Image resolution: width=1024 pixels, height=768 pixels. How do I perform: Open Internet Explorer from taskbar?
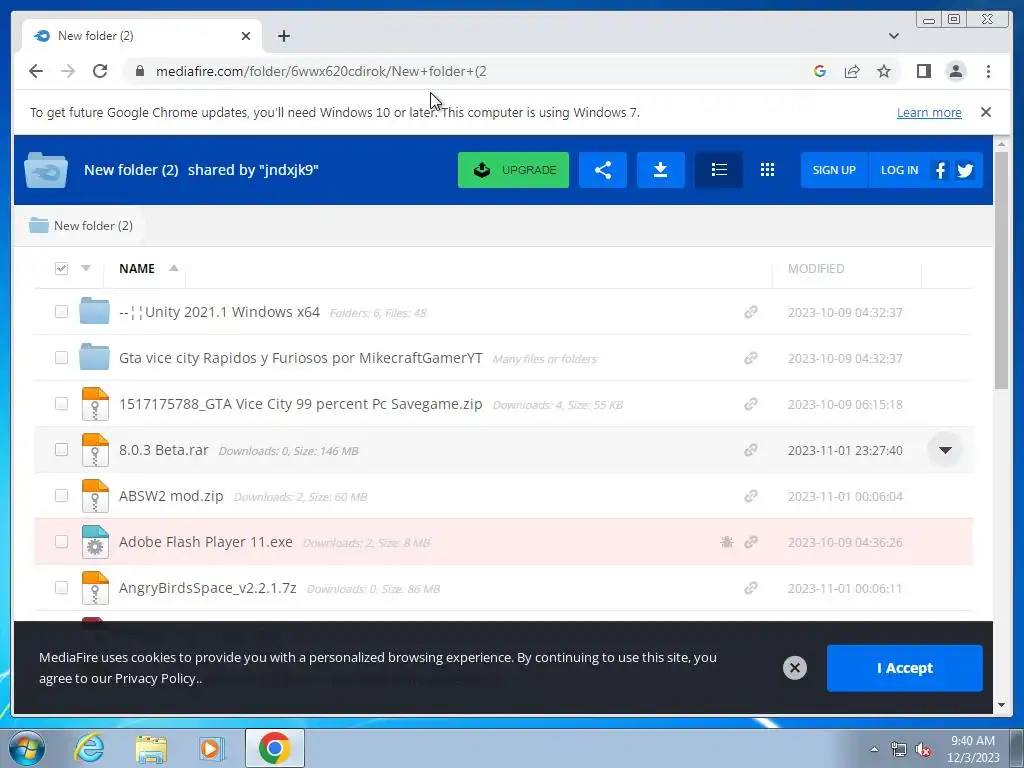(x=89, y=748)
